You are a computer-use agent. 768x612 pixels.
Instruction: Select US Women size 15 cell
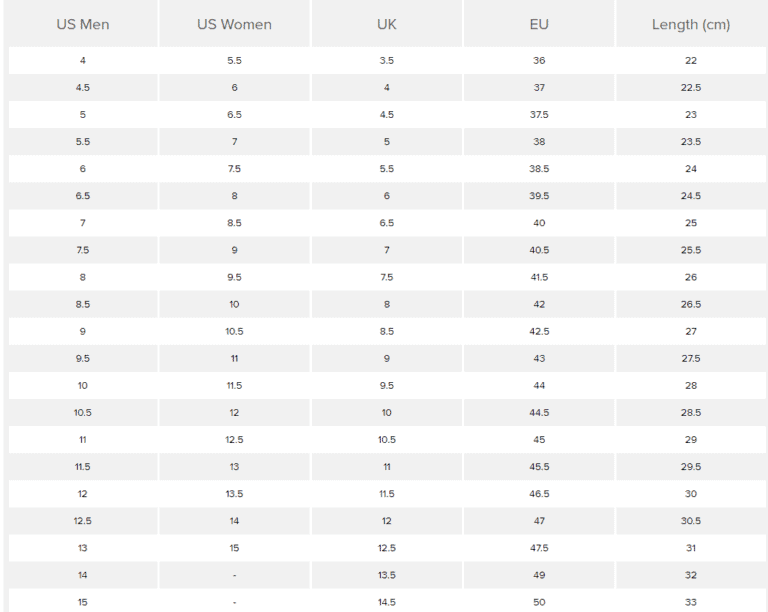(x=234, y=548)
